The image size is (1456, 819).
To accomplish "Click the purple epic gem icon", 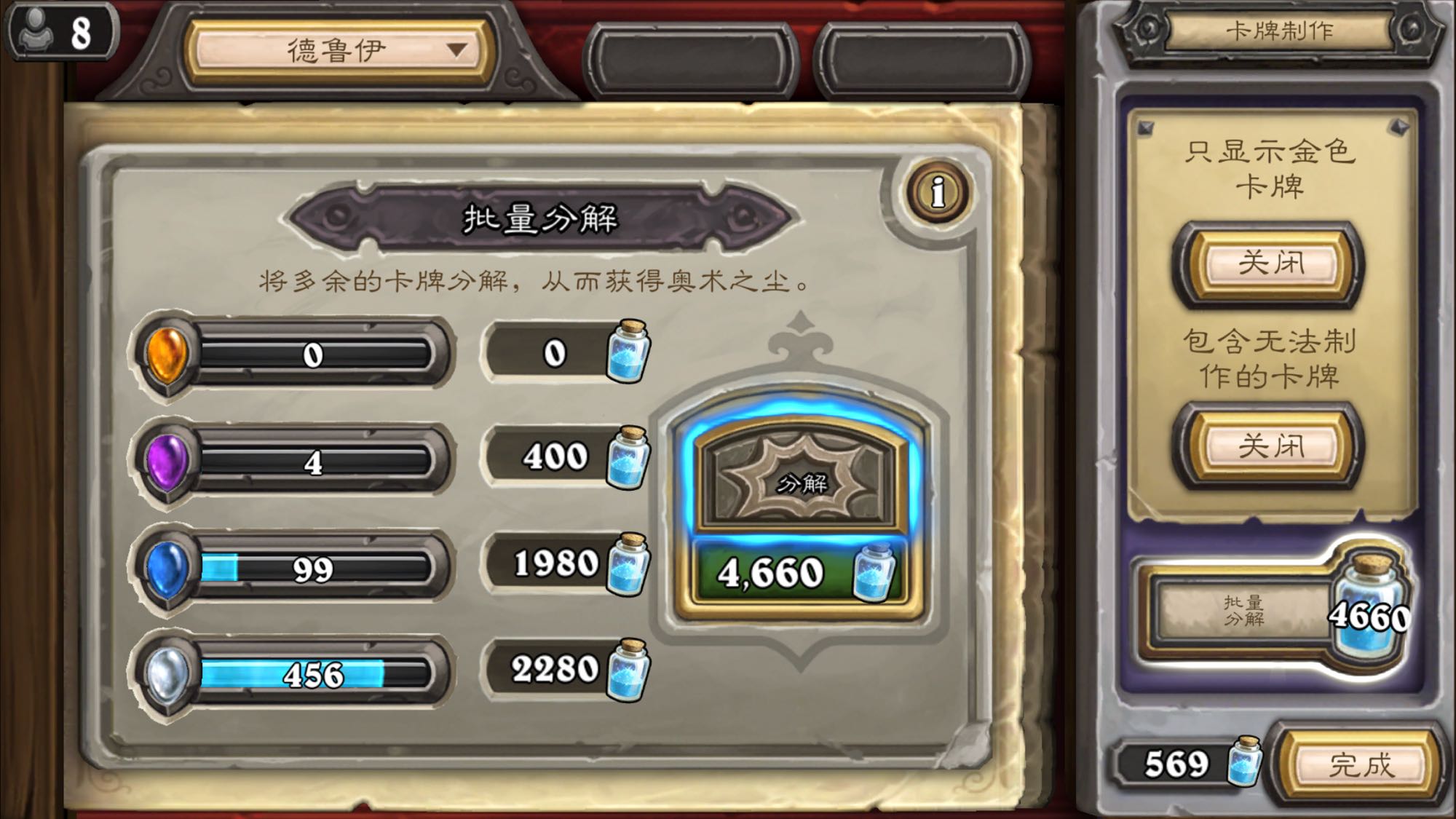I will (167, 462).
